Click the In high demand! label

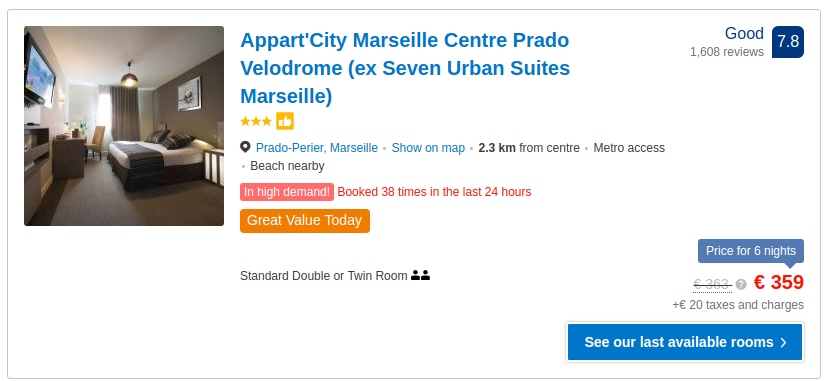(287, 192)
